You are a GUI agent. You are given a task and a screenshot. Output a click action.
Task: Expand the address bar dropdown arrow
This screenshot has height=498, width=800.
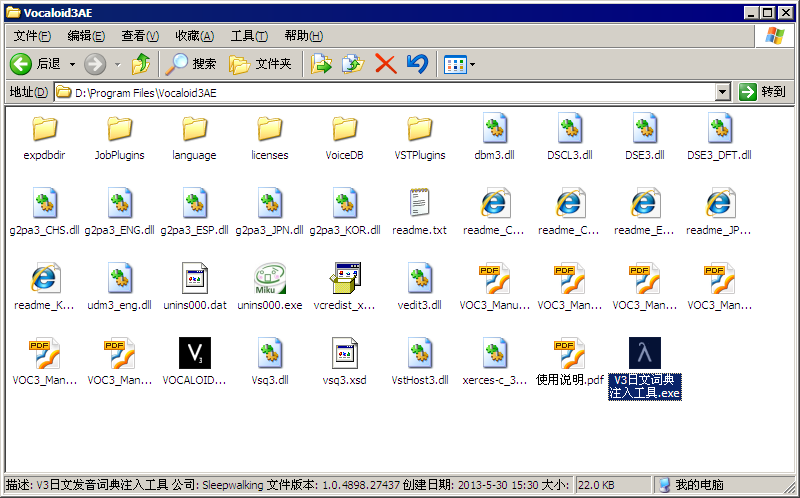[x=722, y=92]
